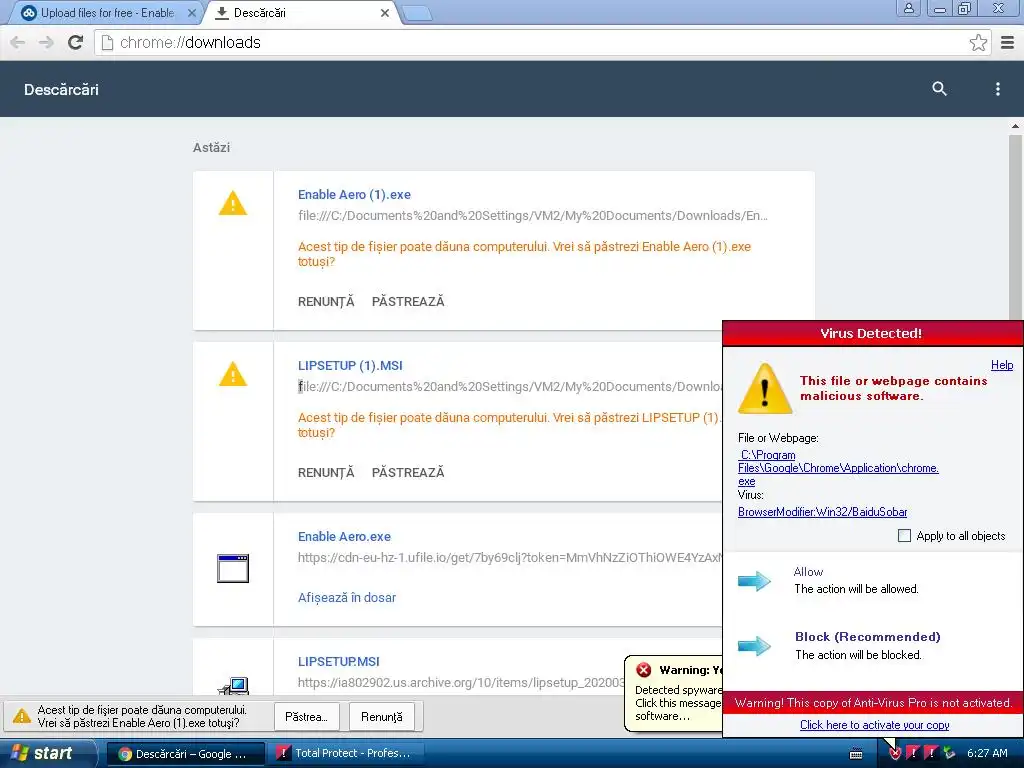
Task: Open the Enable Aero (1).exe file link
Action: [x=354, y=195]
